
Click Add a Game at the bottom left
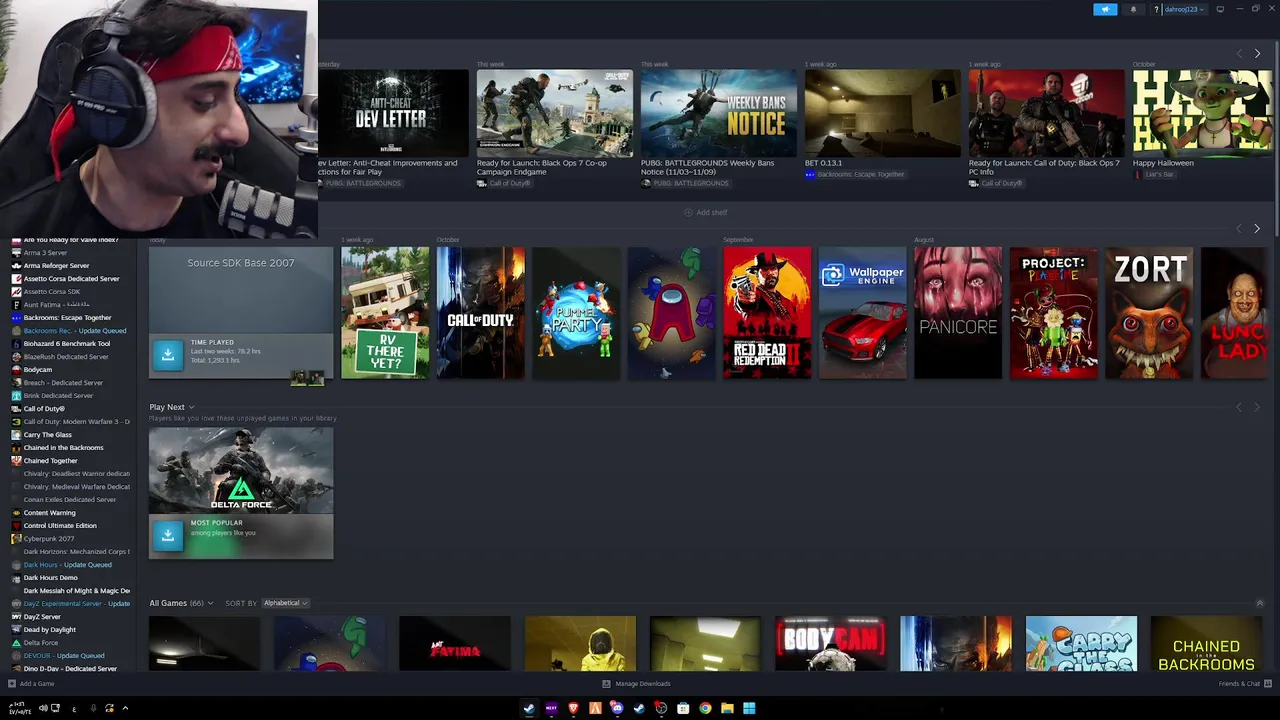point(31,684)
